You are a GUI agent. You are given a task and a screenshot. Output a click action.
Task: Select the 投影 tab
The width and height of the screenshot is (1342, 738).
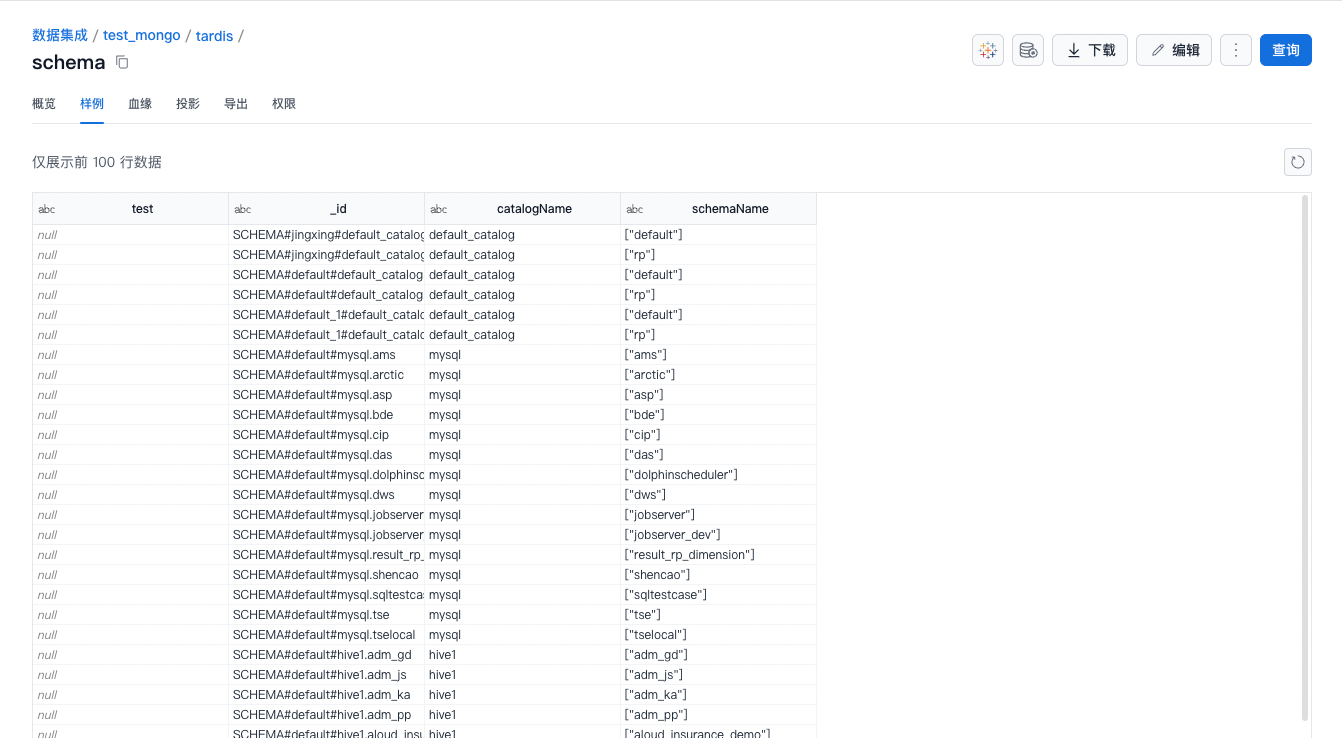pos(188,104)
